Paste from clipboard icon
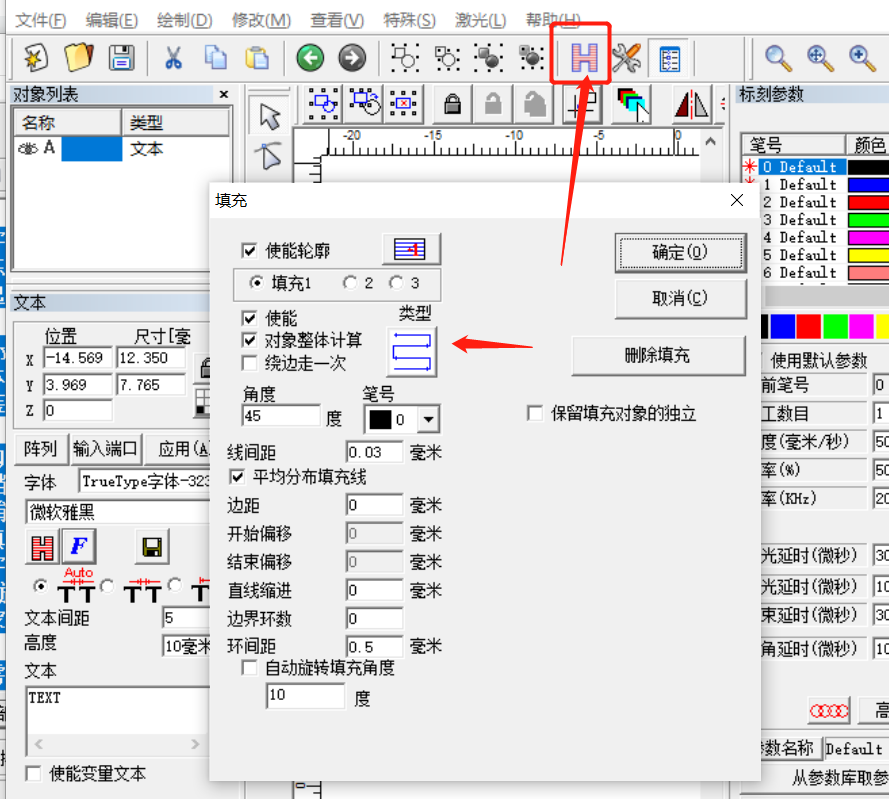This screenshot has width=889, height=799. pos(257,58)
